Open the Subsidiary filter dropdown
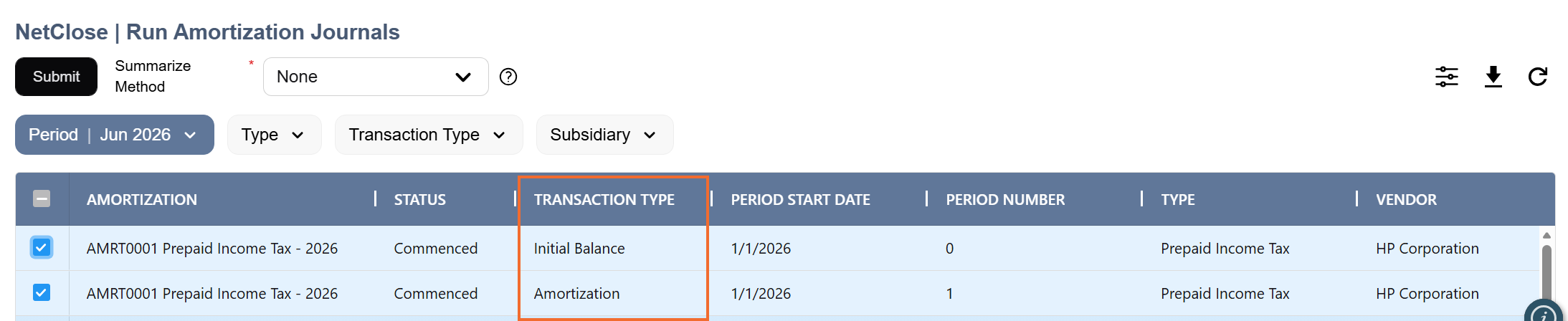Screen dimensions: 1568x321 [x=604, y=135]
